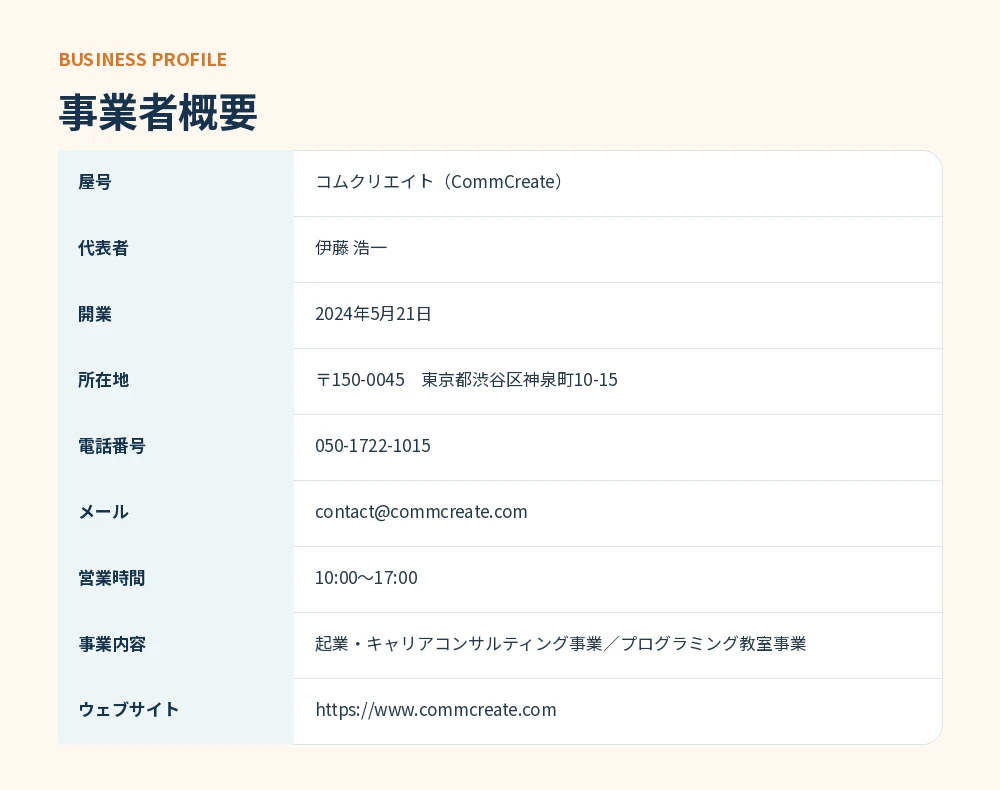Click the name 伊藤 浩一
Screen dimensions: 1000x790
pos(351,247)
